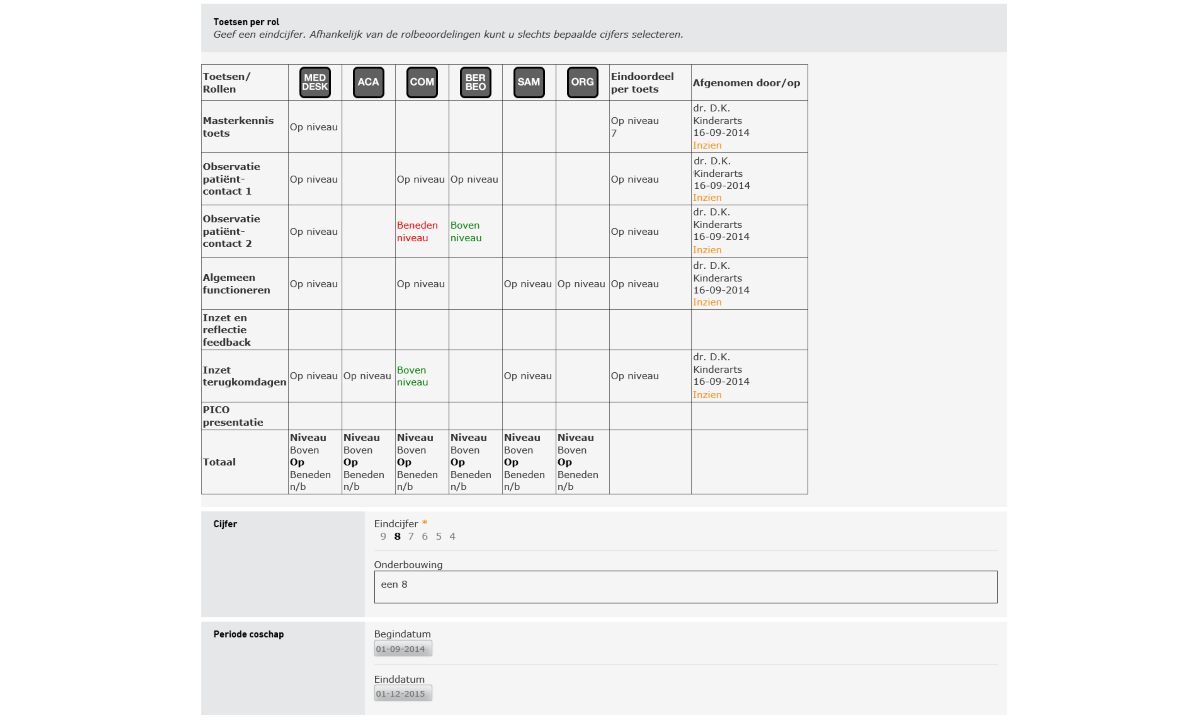The width and height of the screenshot is (1200, 720).
Task: Open Inzien link for Masterkennis toets
Action: point(707,146)
